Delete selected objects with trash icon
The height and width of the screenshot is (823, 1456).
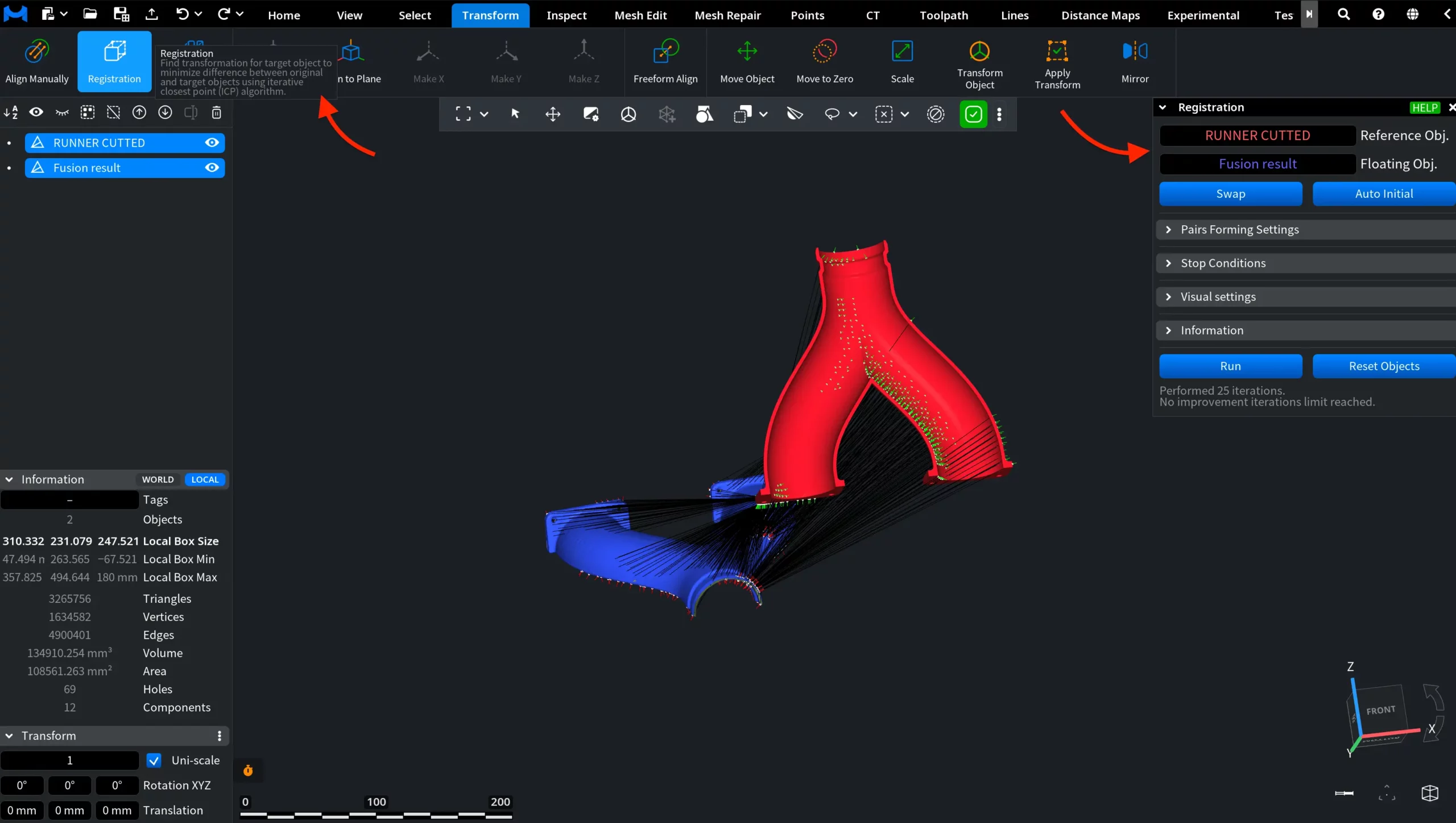point(216,113)
